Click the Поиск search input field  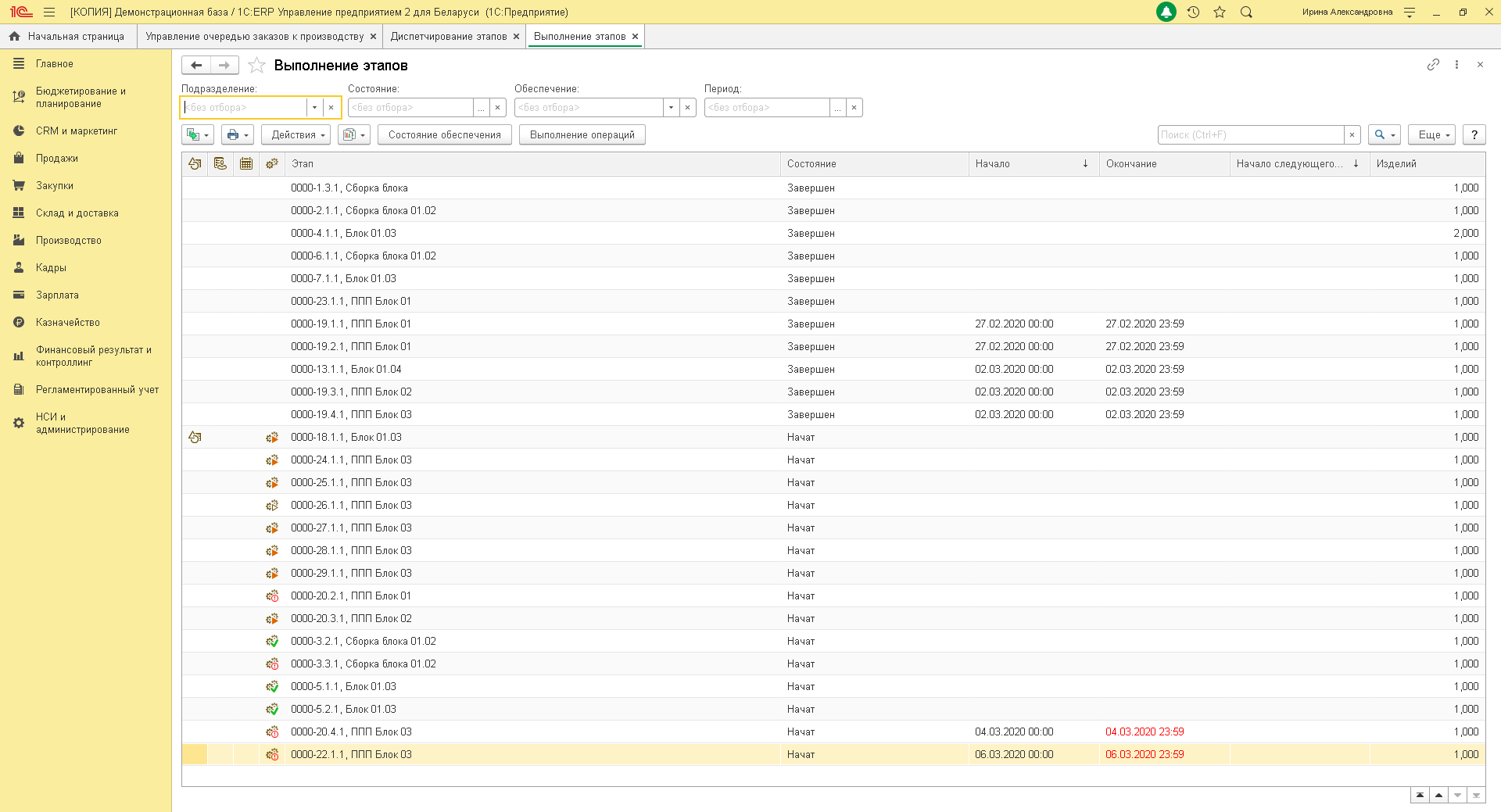click(1250, 135)
